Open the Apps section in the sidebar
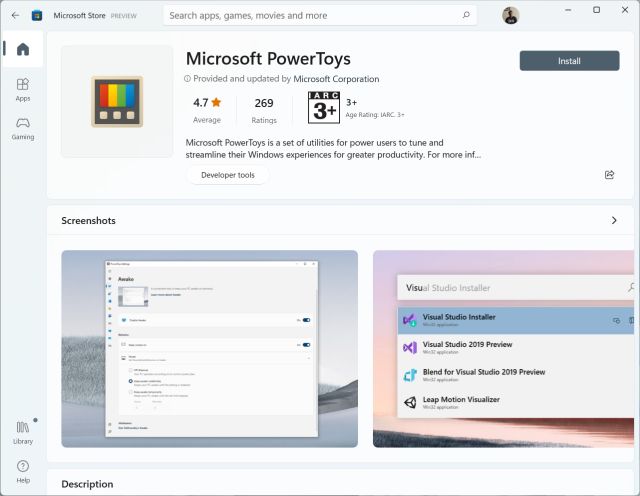 coord(23,90)
